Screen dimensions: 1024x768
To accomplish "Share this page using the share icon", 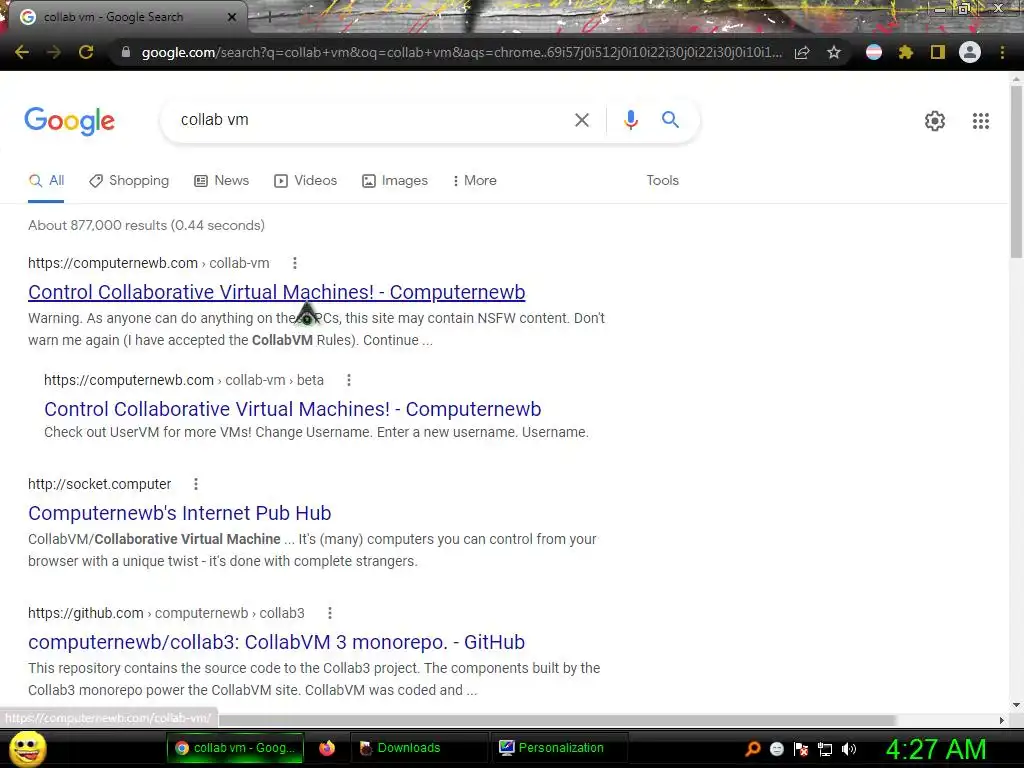I will pos(802,52).
